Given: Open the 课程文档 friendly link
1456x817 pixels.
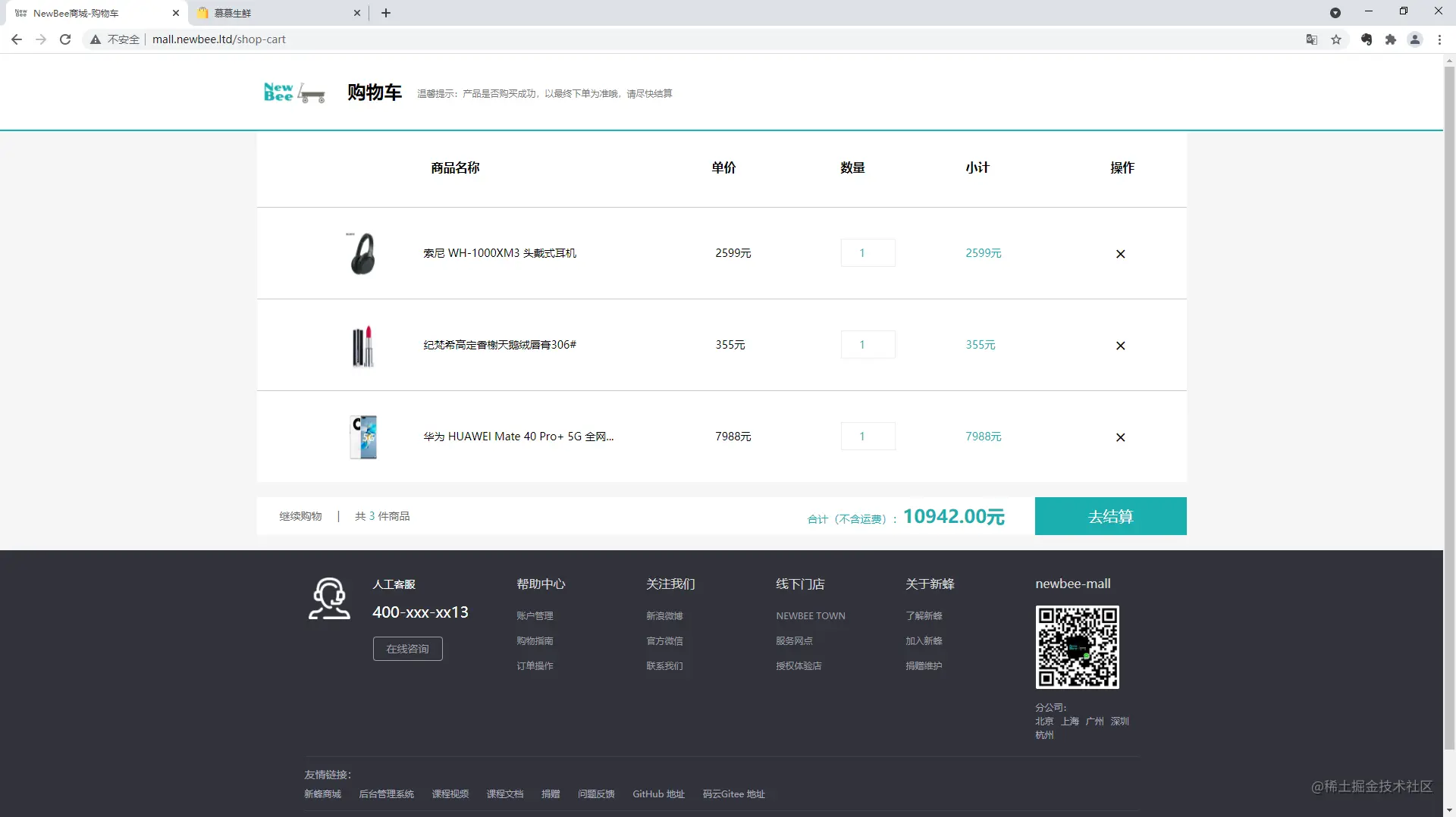Looking at the screenshot, I should (505, 794).
